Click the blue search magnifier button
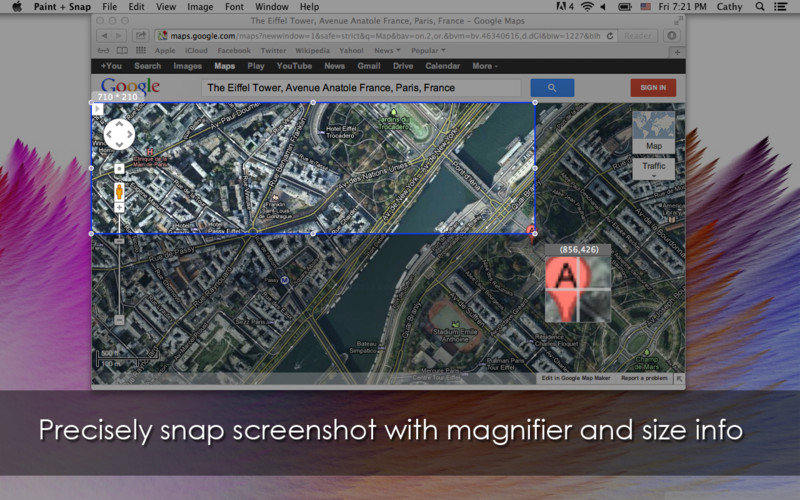The image size is (800, 500). 552,88
